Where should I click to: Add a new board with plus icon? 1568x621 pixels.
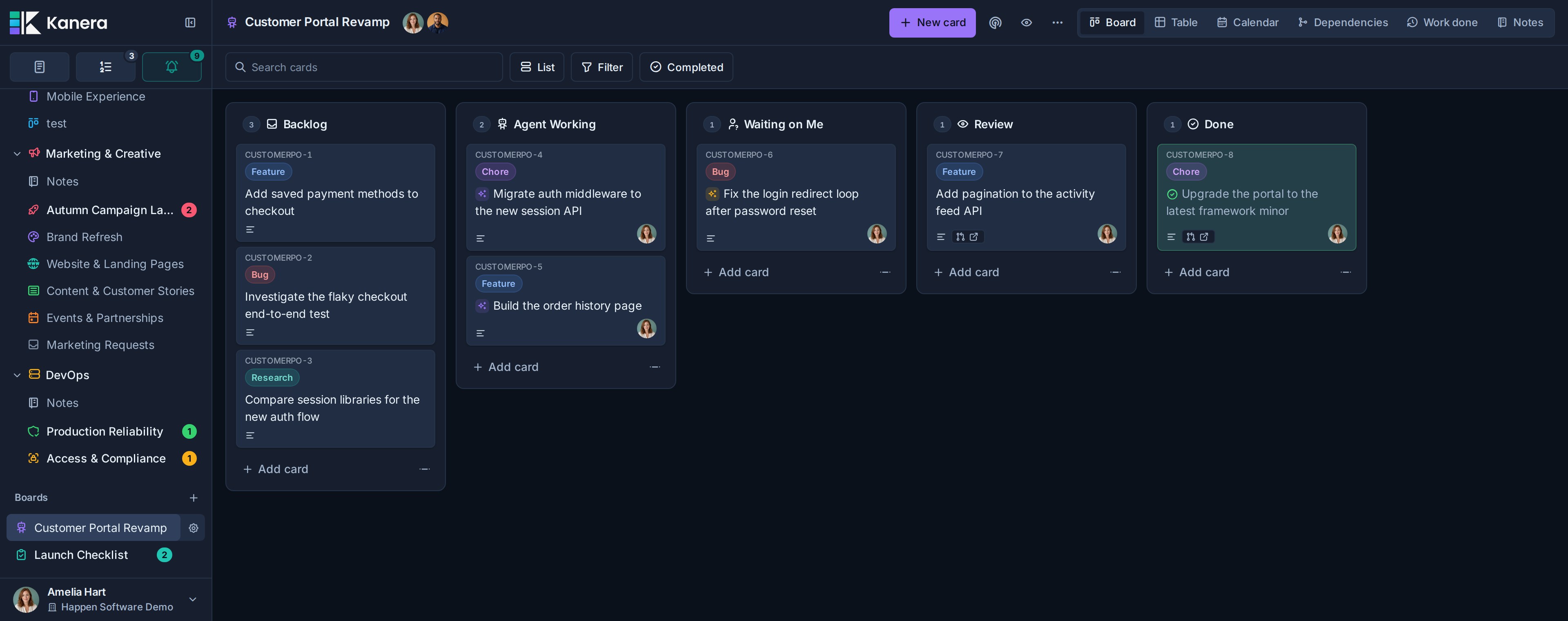(194, 497)
